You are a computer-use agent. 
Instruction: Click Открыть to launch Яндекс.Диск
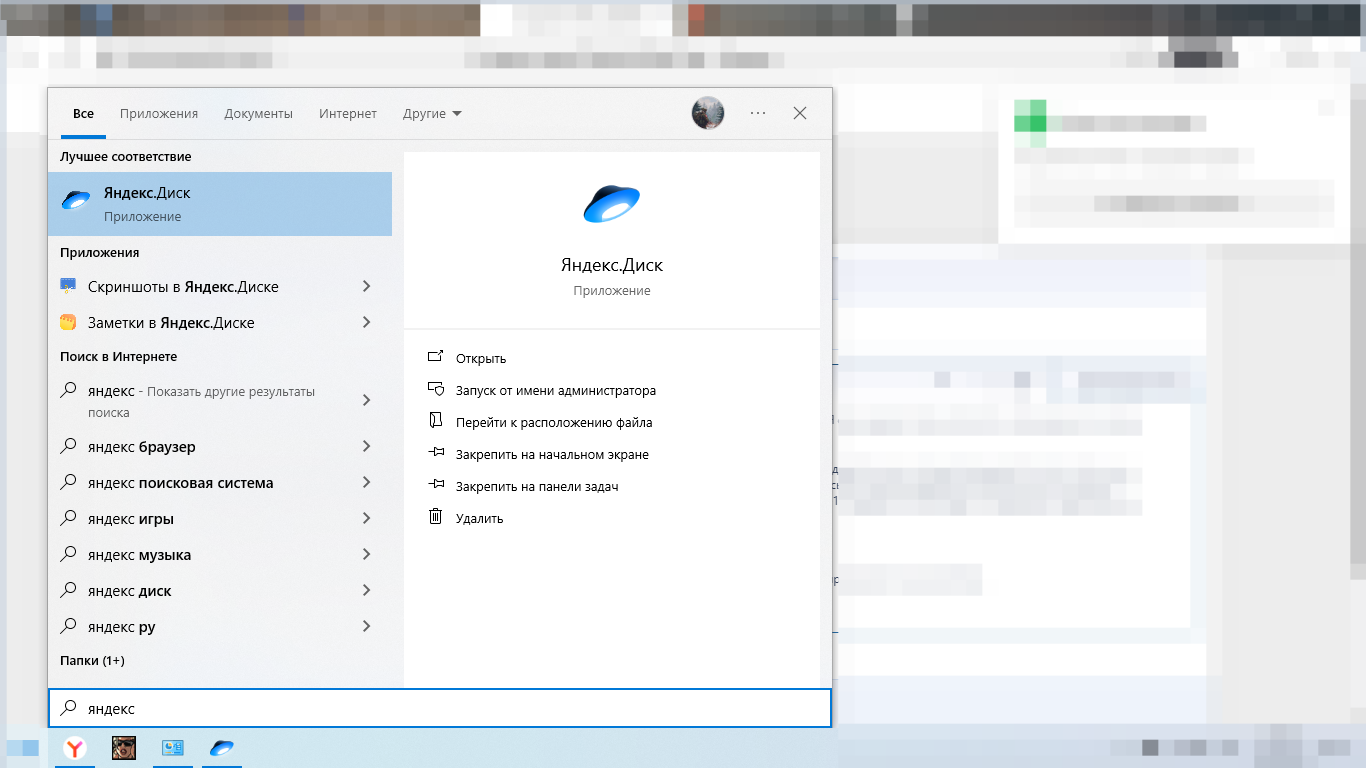click(481, 359)
